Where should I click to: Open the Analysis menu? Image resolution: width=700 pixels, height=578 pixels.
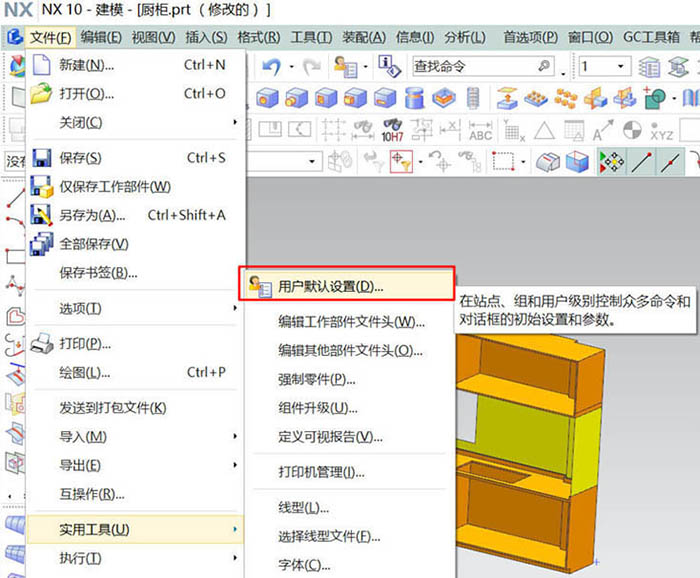coord(465,37)
